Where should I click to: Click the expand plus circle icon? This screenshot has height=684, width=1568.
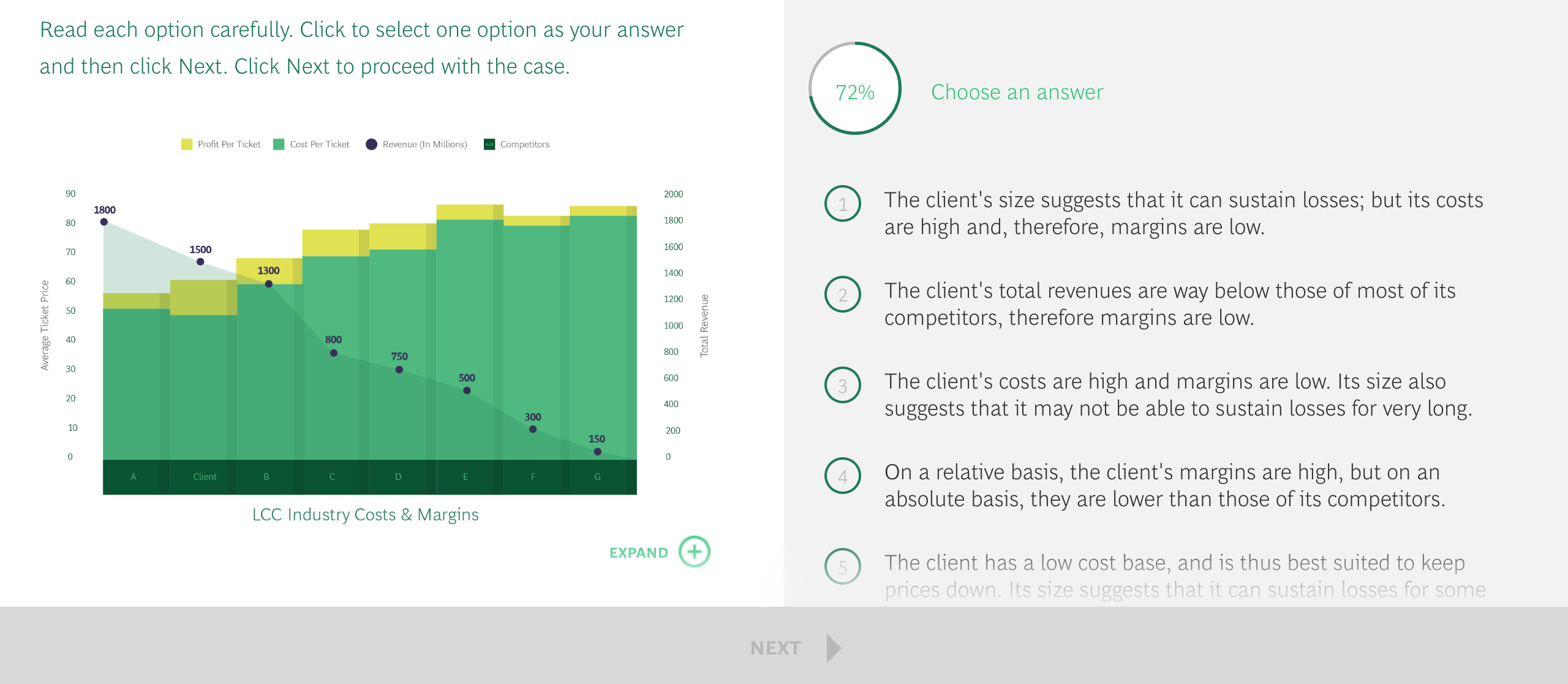coord(694,552)
